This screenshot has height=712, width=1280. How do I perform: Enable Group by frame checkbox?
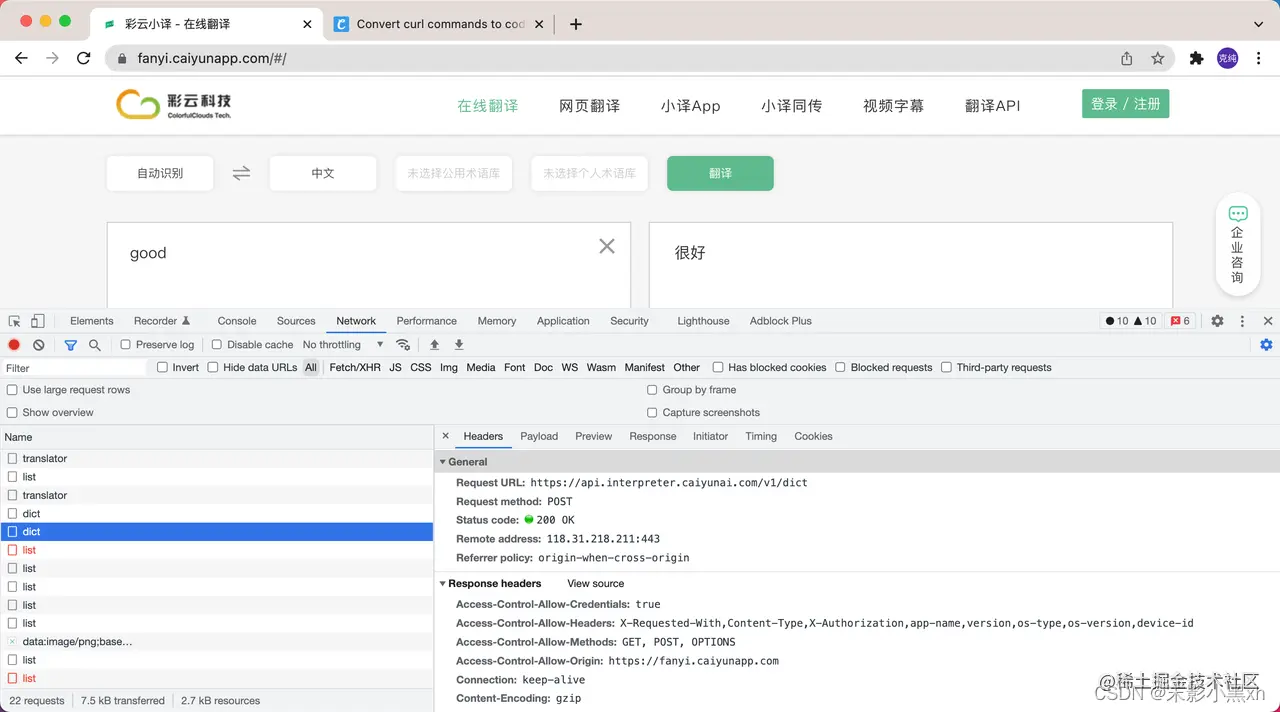pyautogui.click(x=652, y=390)
